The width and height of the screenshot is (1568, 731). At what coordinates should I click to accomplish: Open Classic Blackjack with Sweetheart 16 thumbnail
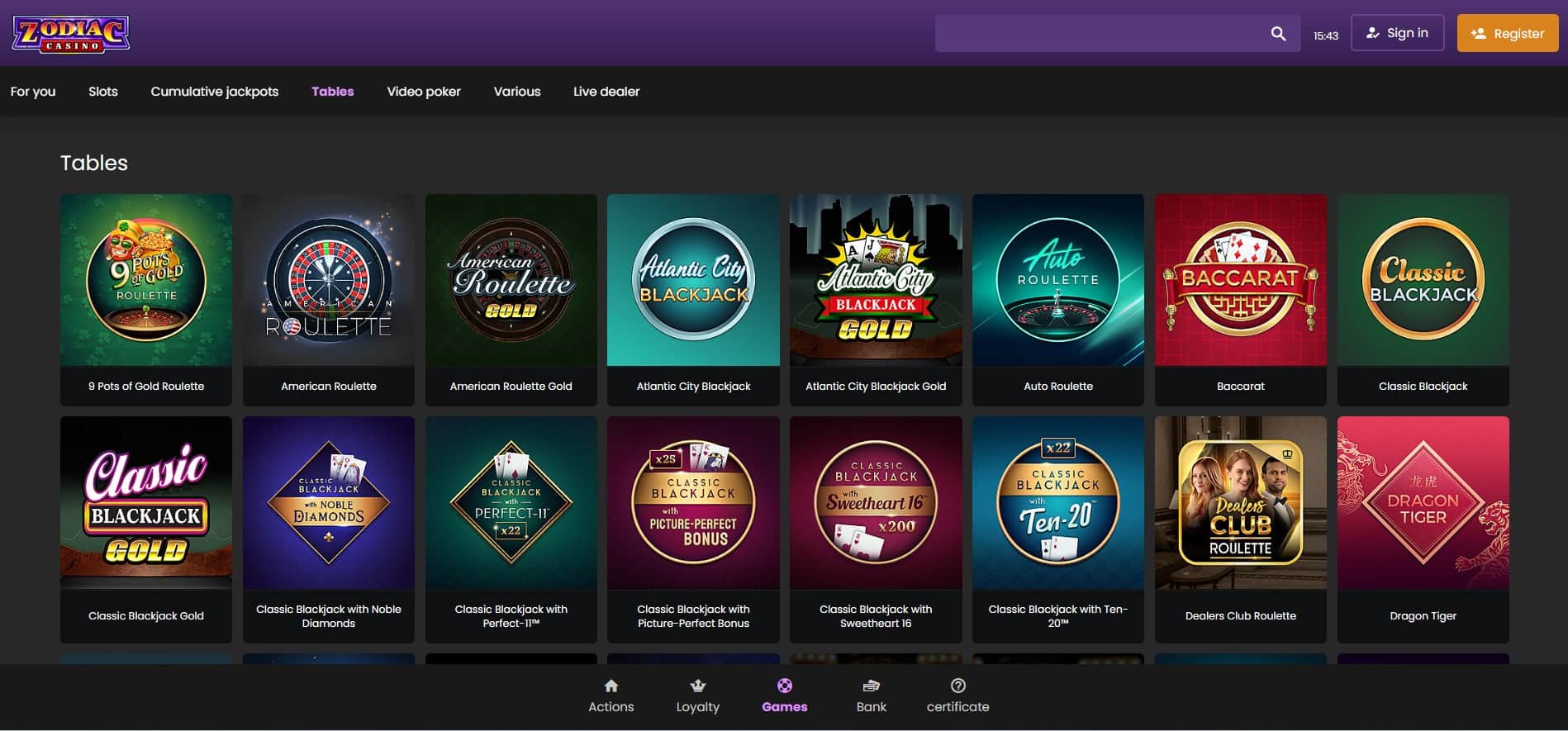point(876,502)
